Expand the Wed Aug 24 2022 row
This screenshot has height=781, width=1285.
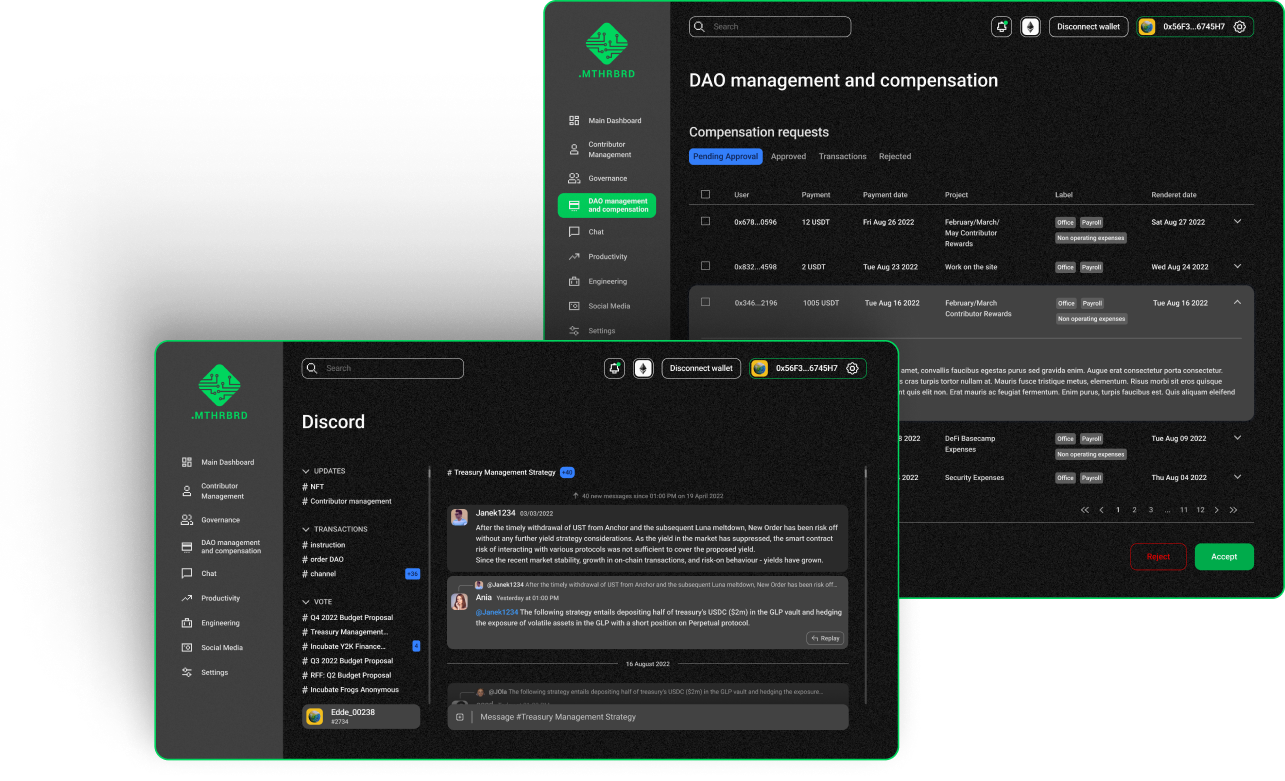1237,266
